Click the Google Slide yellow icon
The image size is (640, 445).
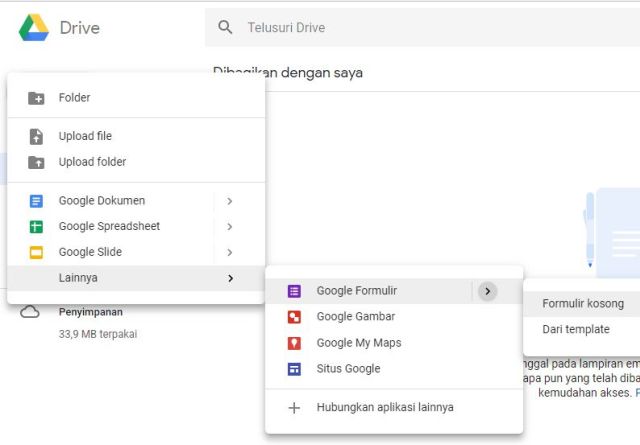[36, 253]
